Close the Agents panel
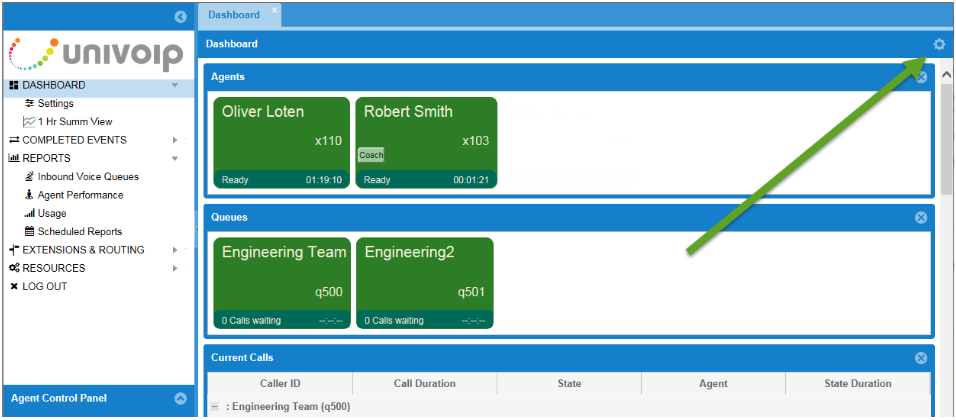 921,77
